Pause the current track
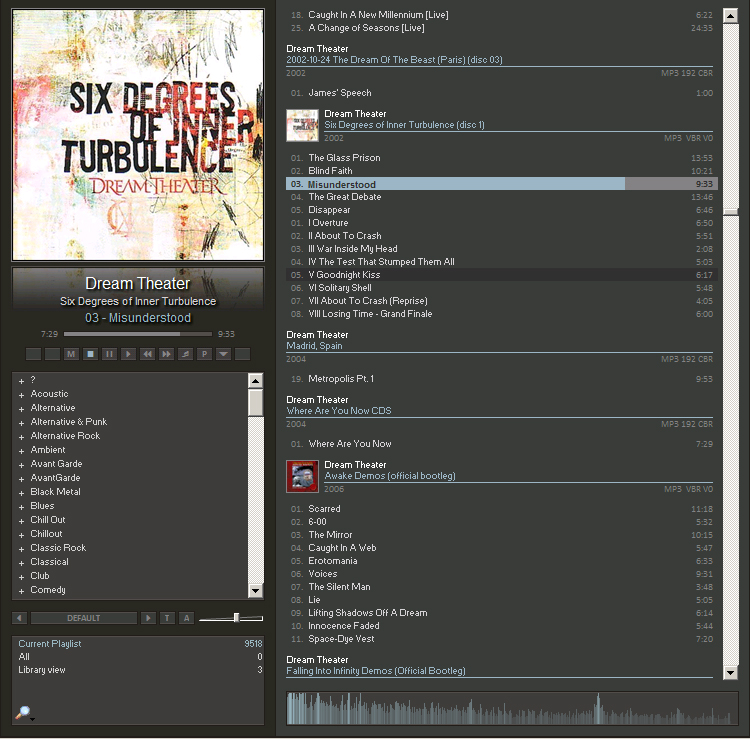750x740 pixels. click(109, 354)
